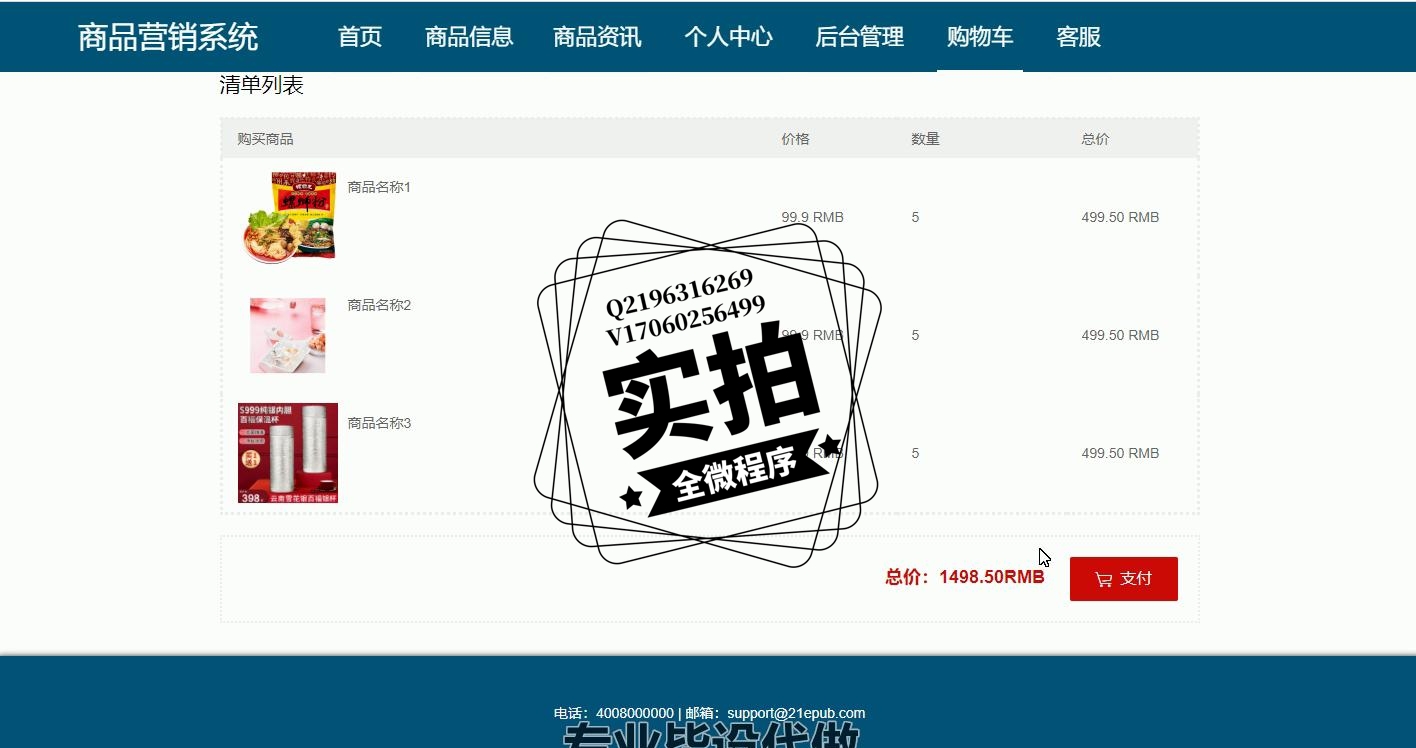Click the 数量 column header

pos(925,139)
